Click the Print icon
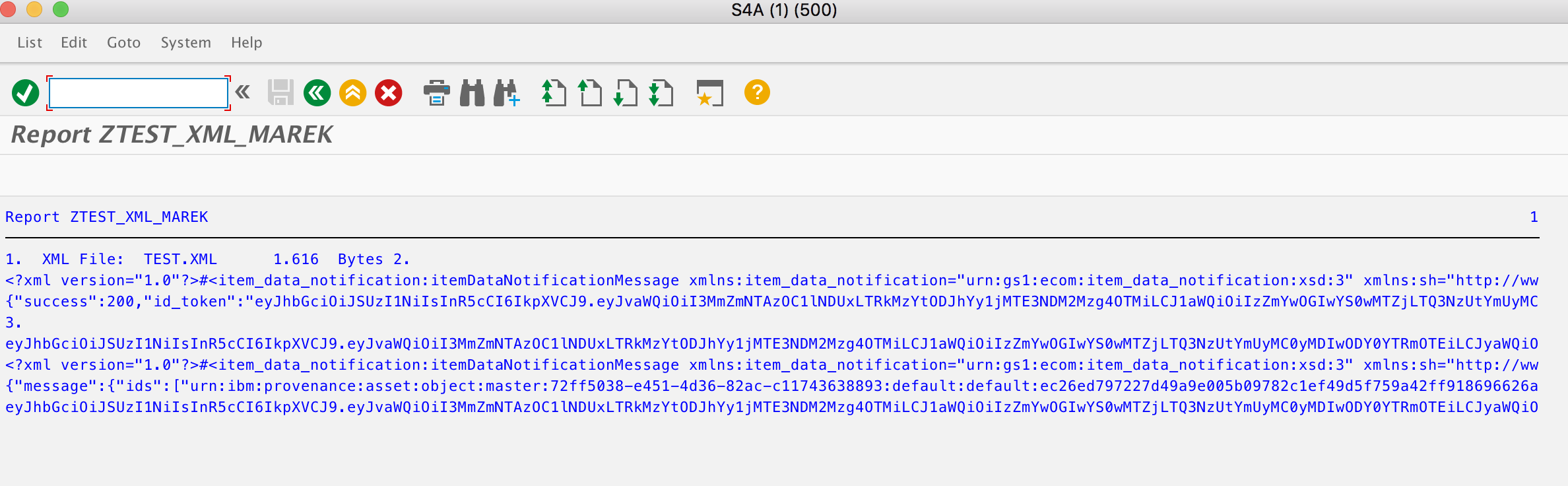 [x=437, y=93]
